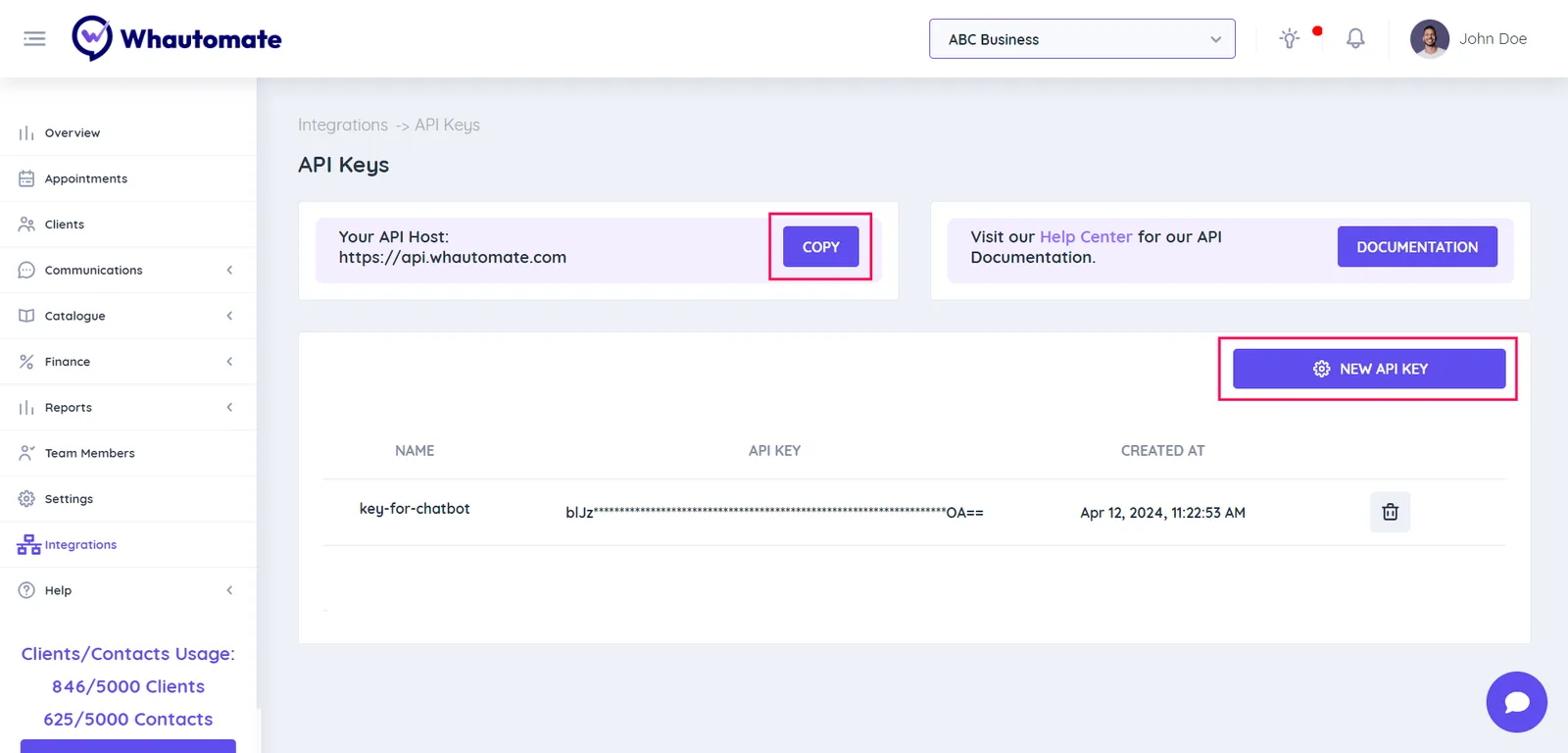Click the 846/5000 Clients usage text
This screenshot has width=1568, height=753.
[128, 686]
